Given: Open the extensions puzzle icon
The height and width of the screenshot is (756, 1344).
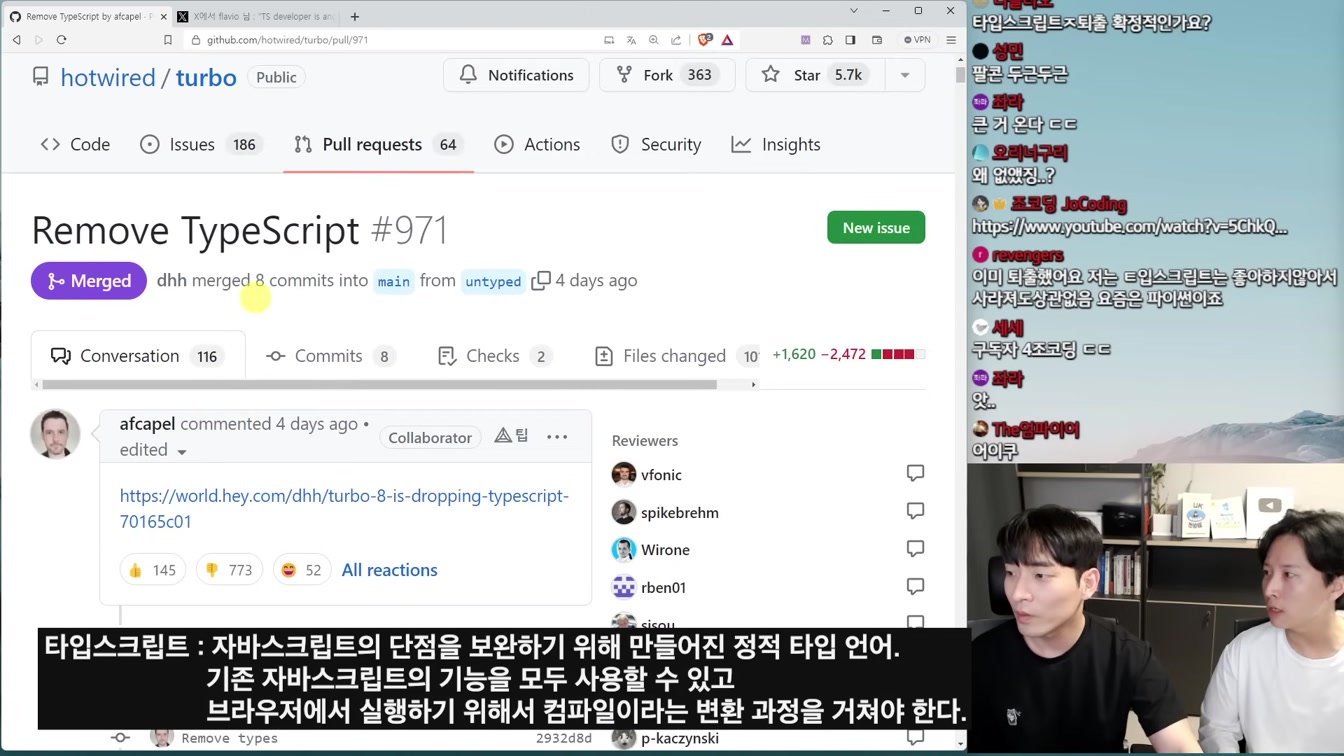Looking at the screenshot, I should 828,40.
